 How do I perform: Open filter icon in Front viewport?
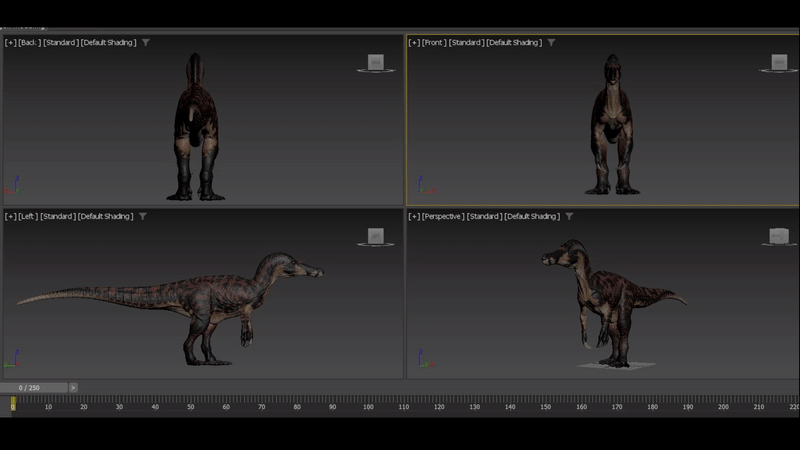tap(552, 42)
